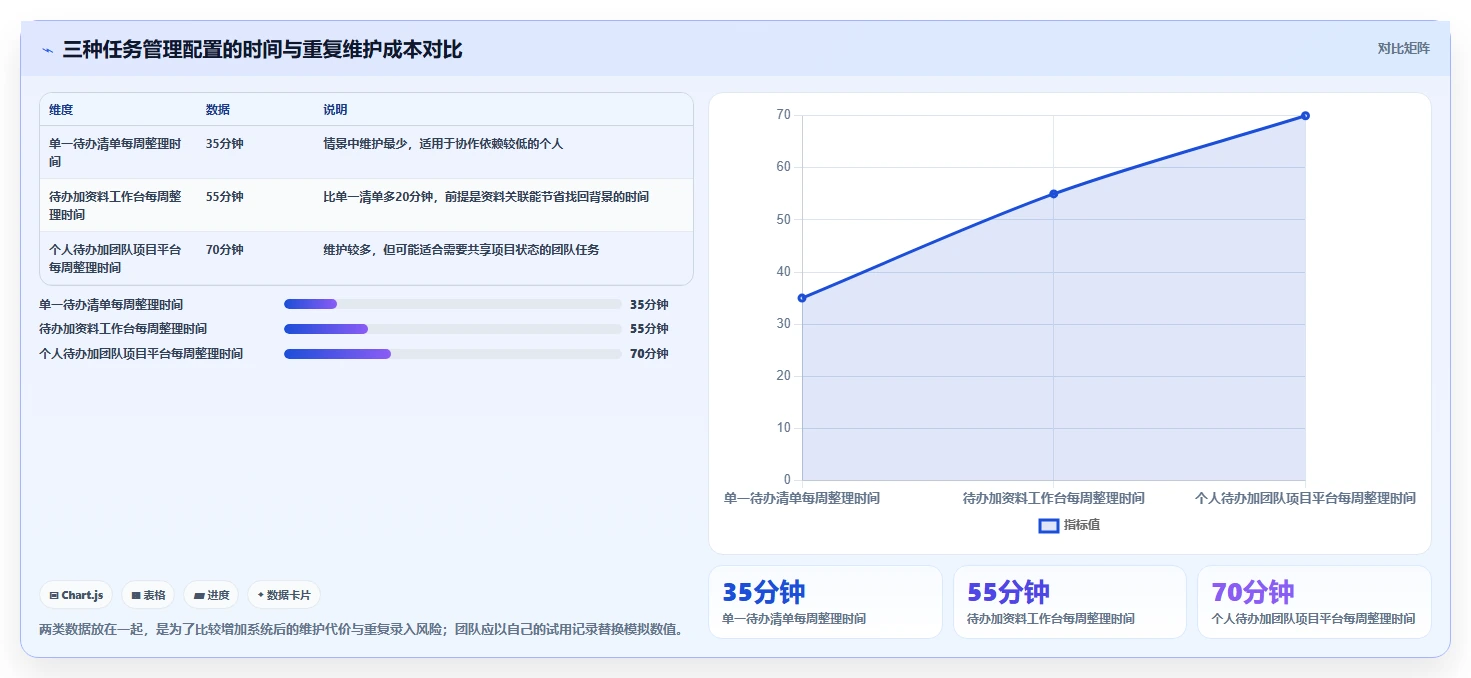Click progress bar for 个人待办加团队项目平台每周整理时间

(453, 354)
